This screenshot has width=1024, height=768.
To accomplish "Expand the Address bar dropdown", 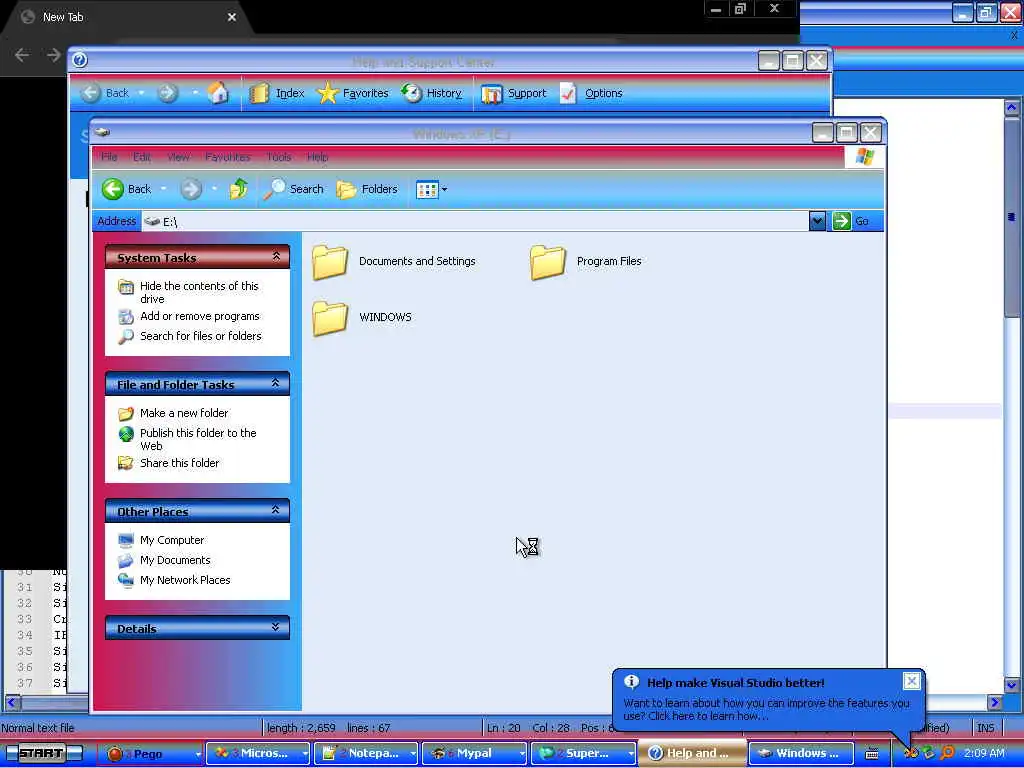I will point(817,221).
